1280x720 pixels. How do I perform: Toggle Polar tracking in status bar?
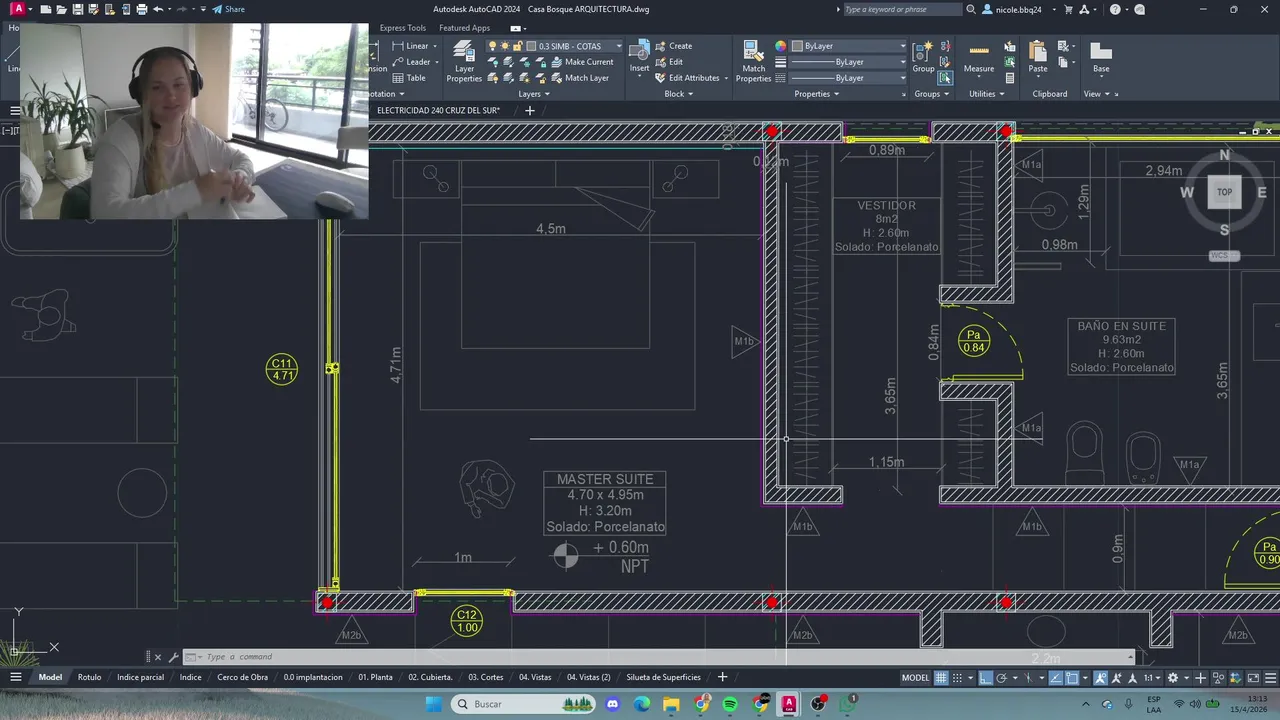tap(1002, 678)
